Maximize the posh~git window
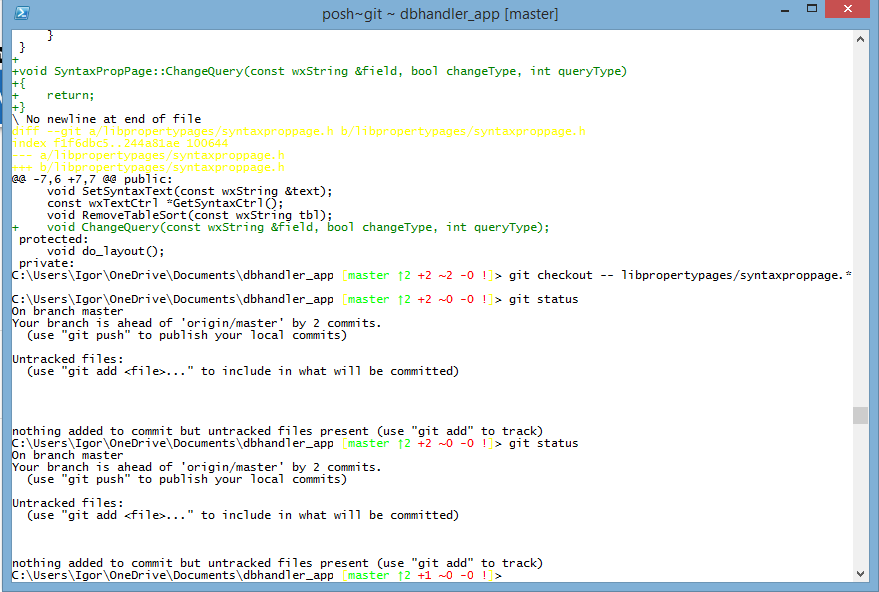Screen dimensions: 879x592 coord(811,9)
